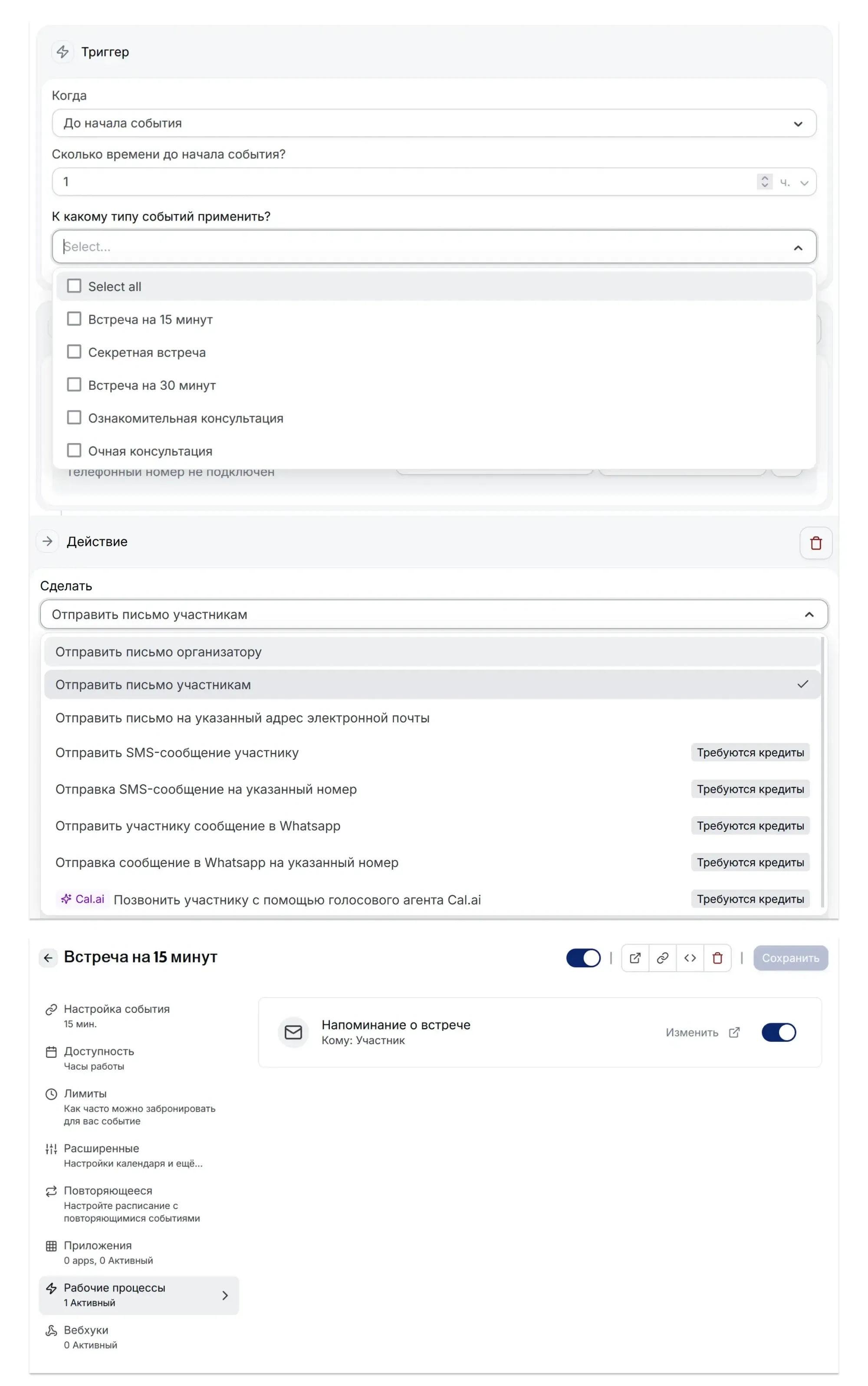Image resolution: width=868 pixels, height=1386 pixels.
Task: Click the Изменить link
Action: (692, 1032)
